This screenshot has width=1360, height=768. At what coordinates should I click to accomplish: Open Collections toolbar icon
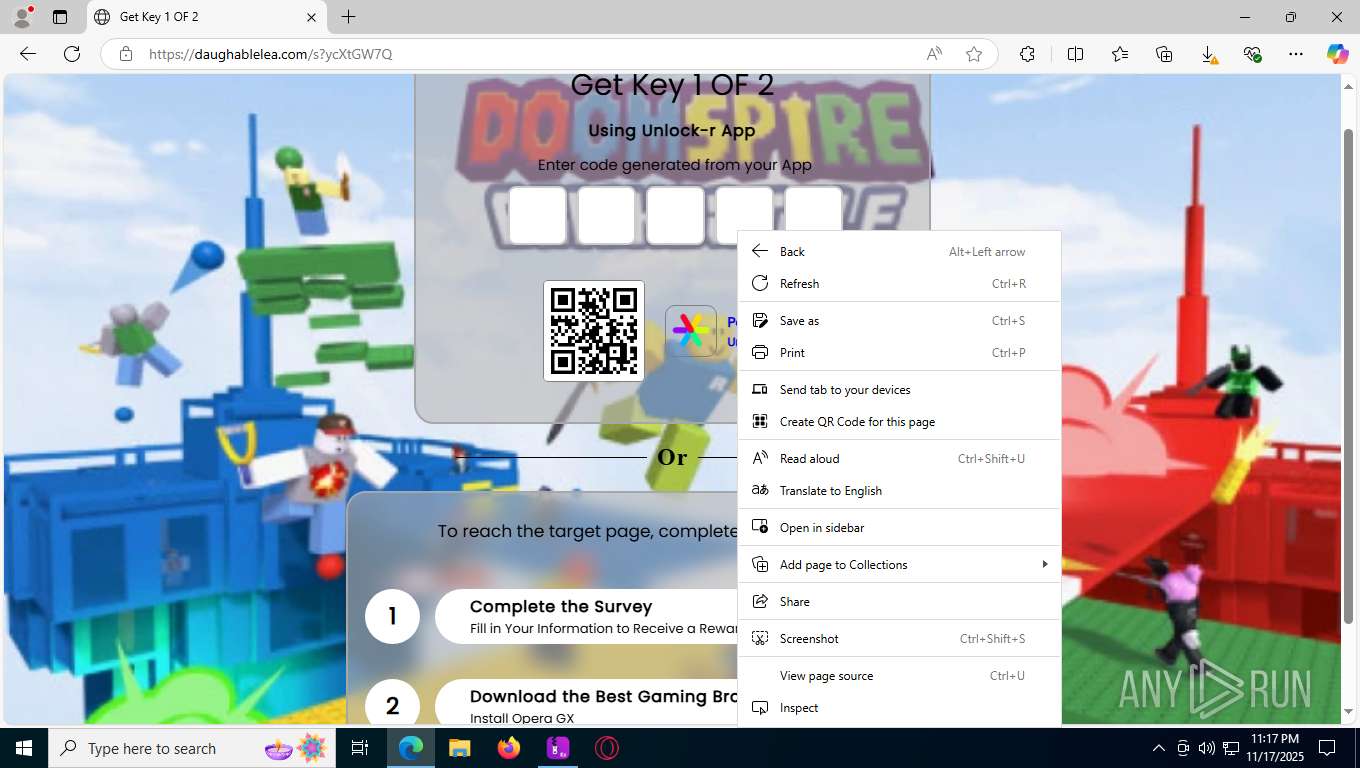[x=1164, y=54]
